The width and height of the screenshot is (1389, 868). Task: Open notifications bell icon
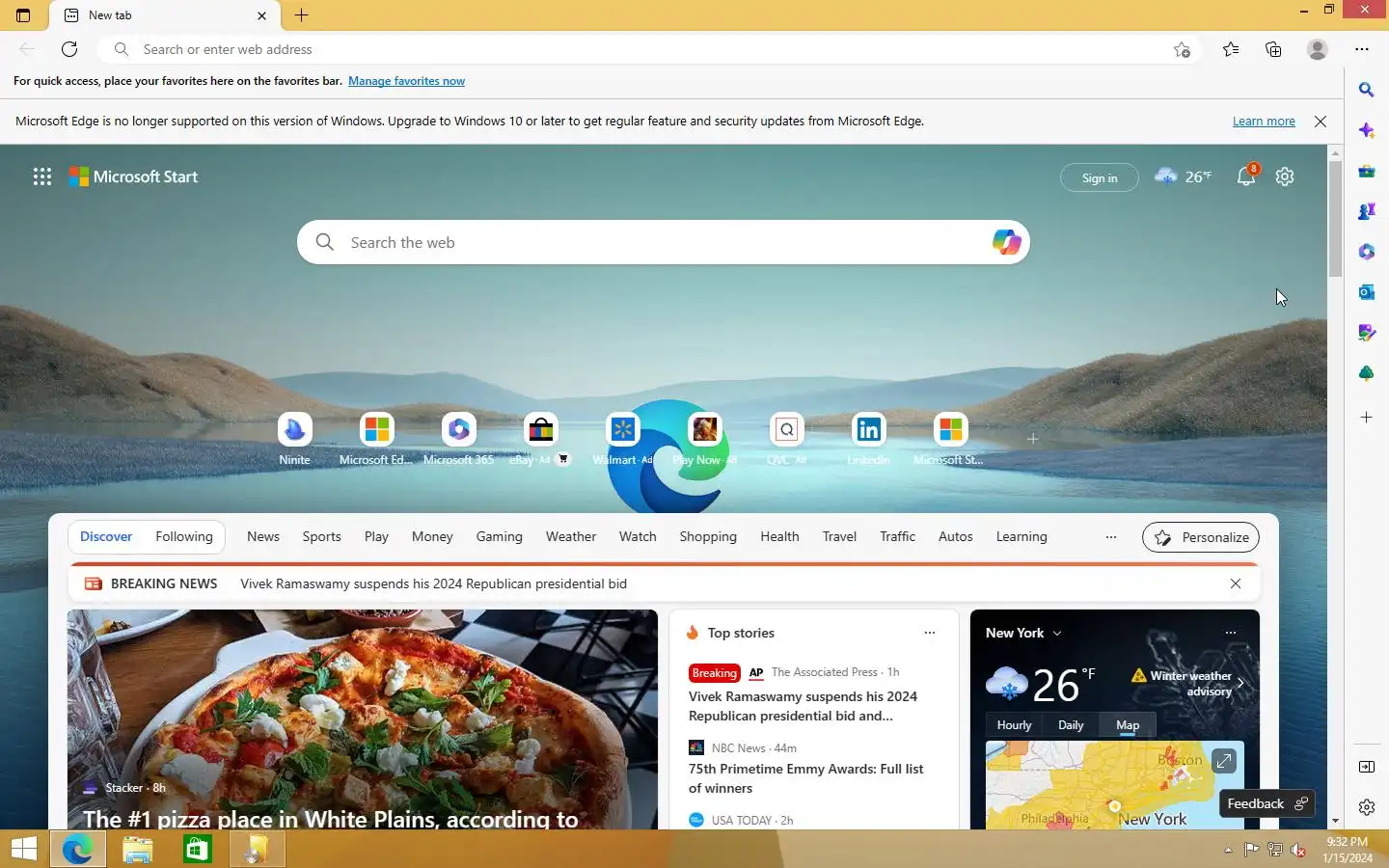click(x=1246, y=176)
